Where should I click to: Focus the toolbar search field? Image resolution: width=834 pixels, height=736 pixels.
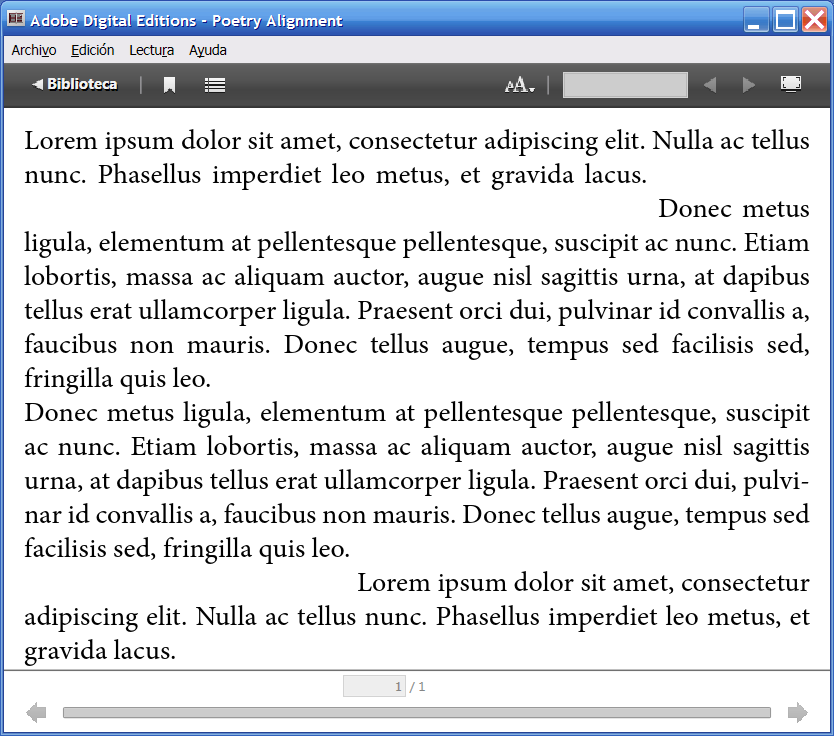(625, 85)
